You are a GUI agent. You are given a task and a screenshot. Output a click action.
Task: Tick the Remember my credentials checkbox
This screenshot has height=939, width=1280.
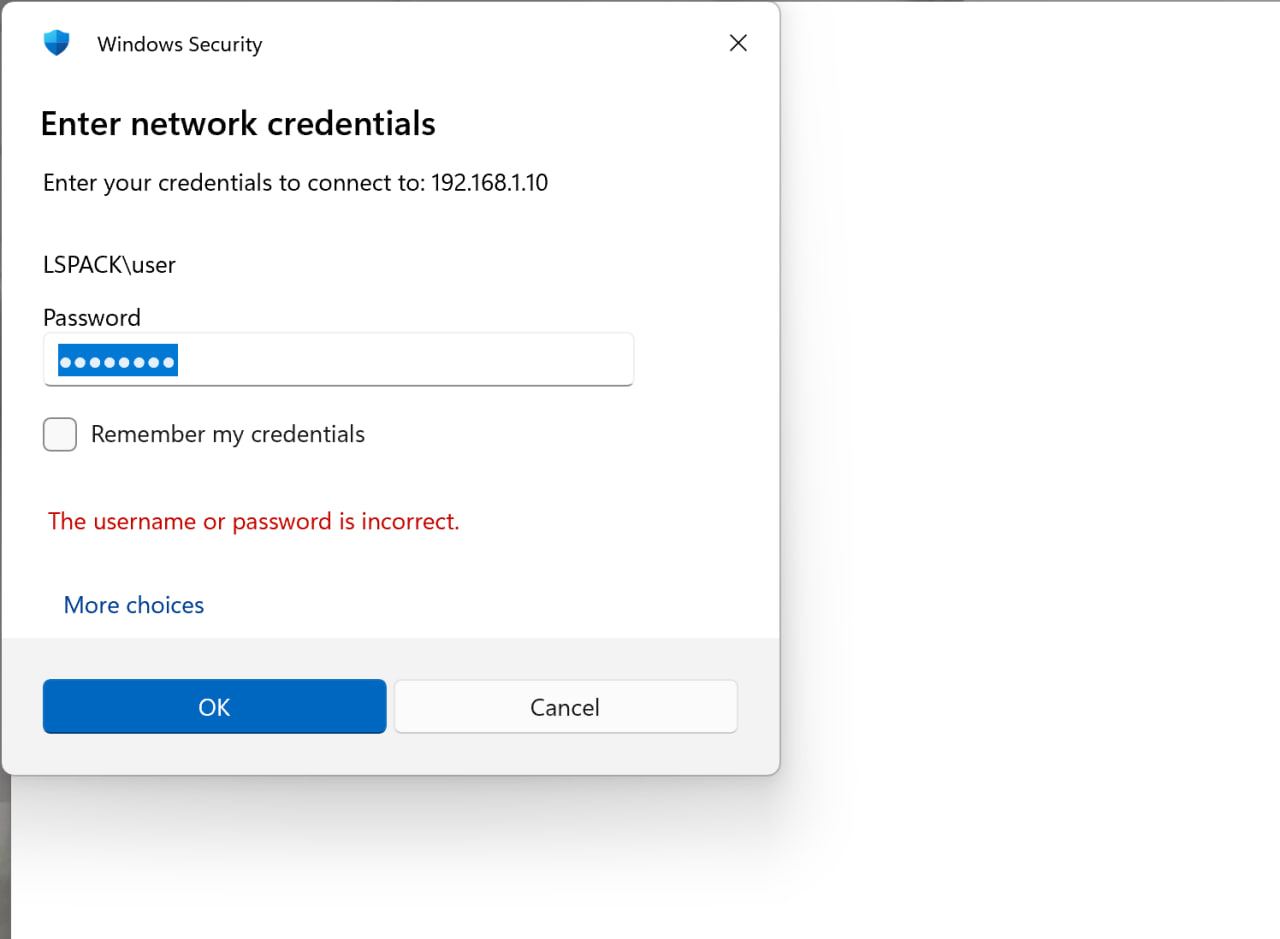(60, 434)
